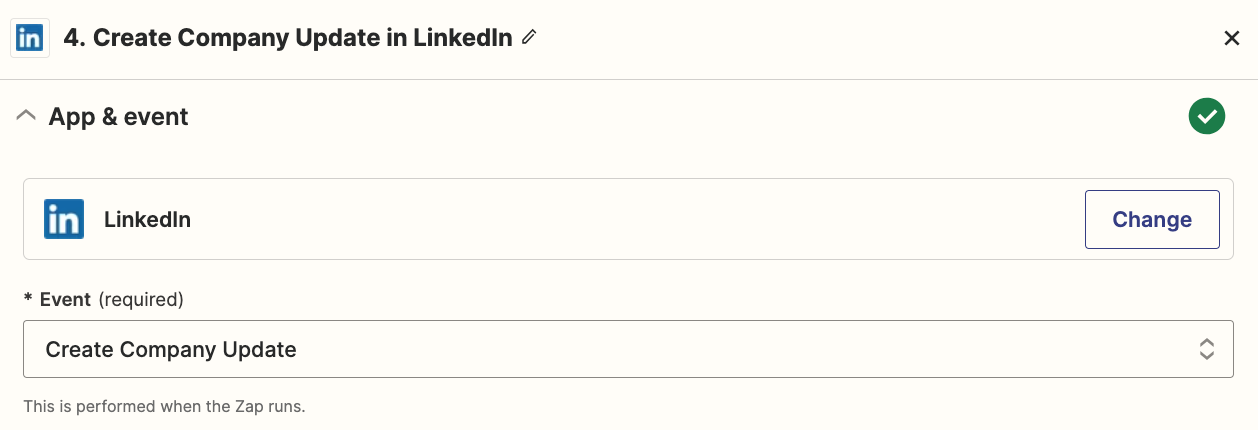Click the LinkedIn app name label
This screenshot has width=1258, height=430.
(147, 219)
